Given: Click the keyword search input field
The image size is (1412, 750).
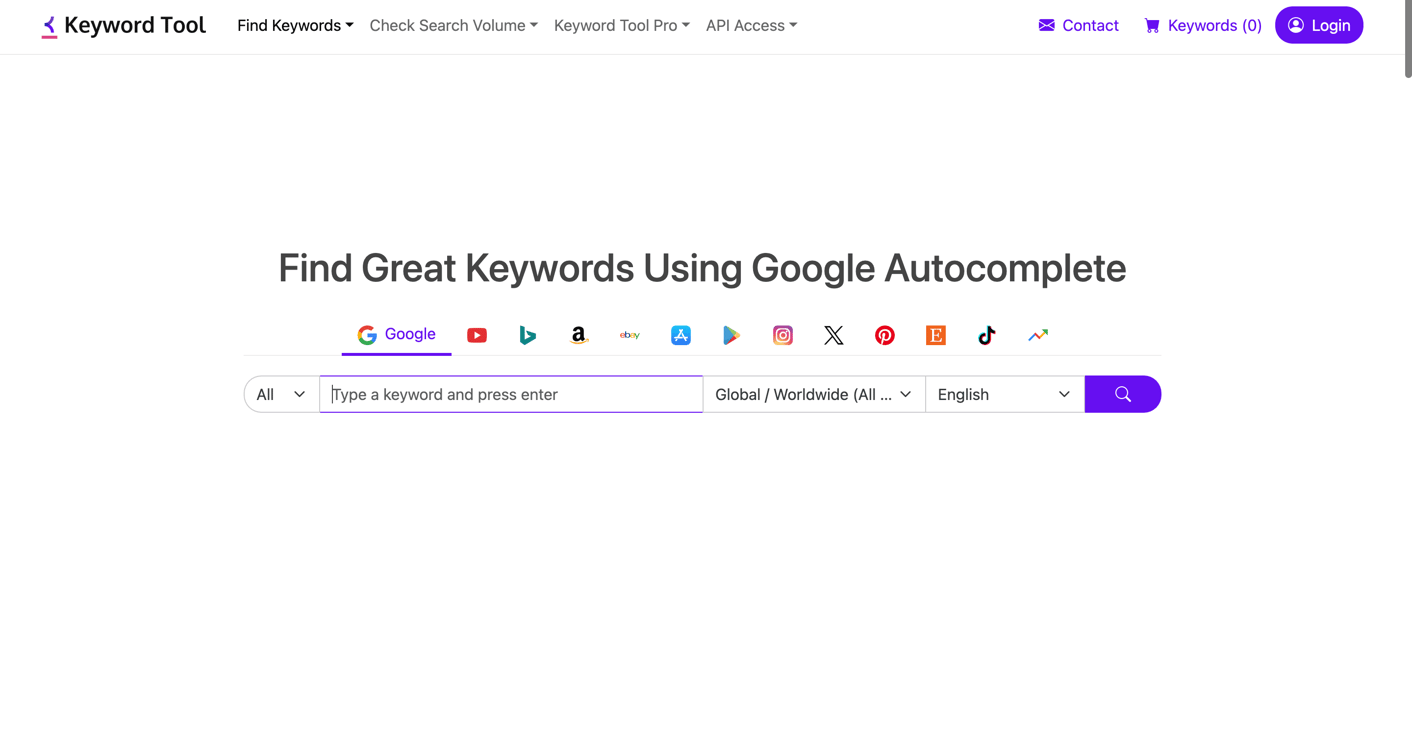Looking at the screenshot, I should pos(510,394).
